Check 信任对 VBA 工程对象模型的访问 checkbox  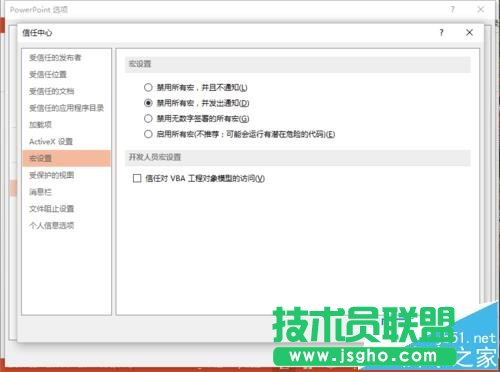point(137,178)
